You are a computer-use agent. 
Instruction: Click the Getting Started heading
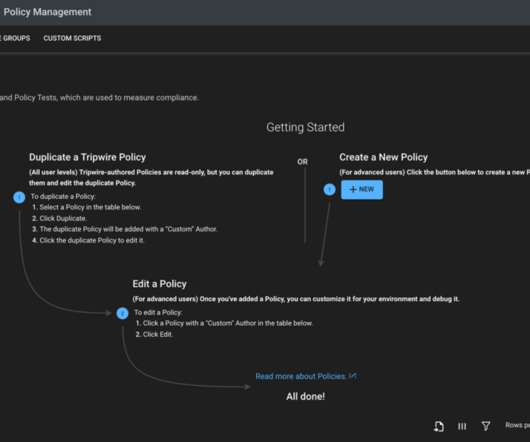point(305,127)
